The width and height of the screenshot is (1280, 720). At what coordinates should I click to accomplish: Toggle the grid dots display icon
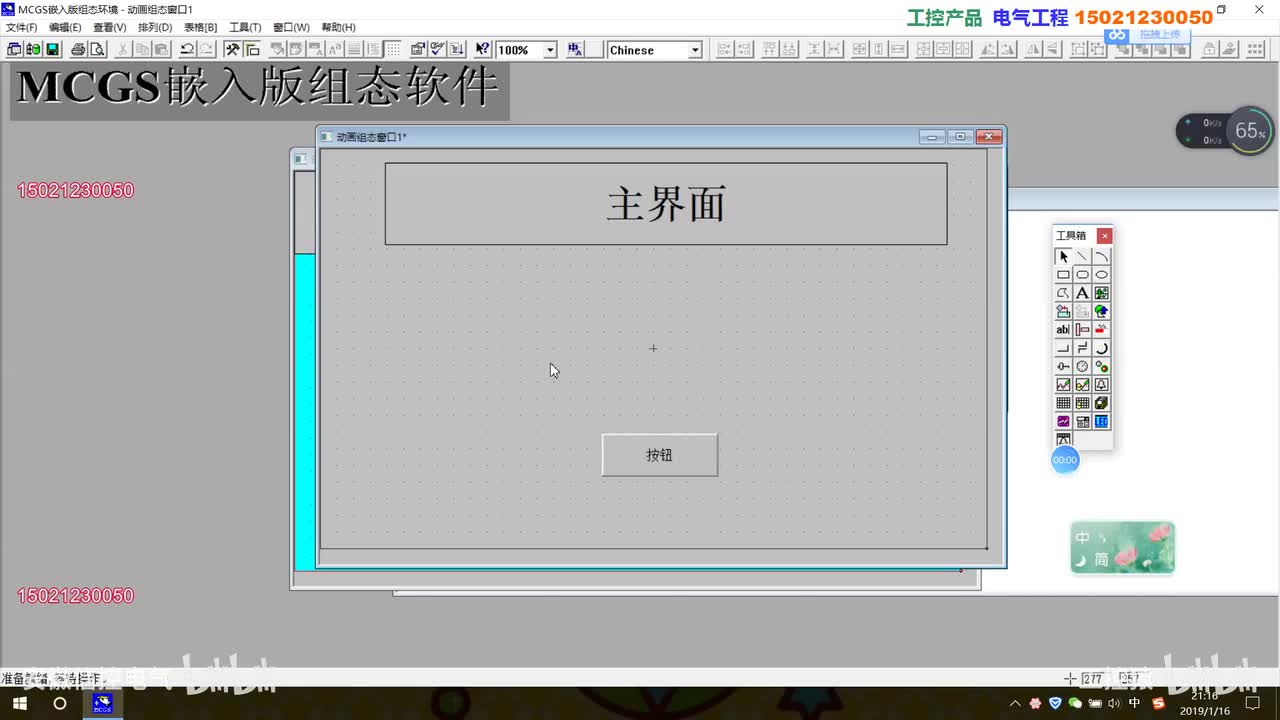[x=394, y=49]
